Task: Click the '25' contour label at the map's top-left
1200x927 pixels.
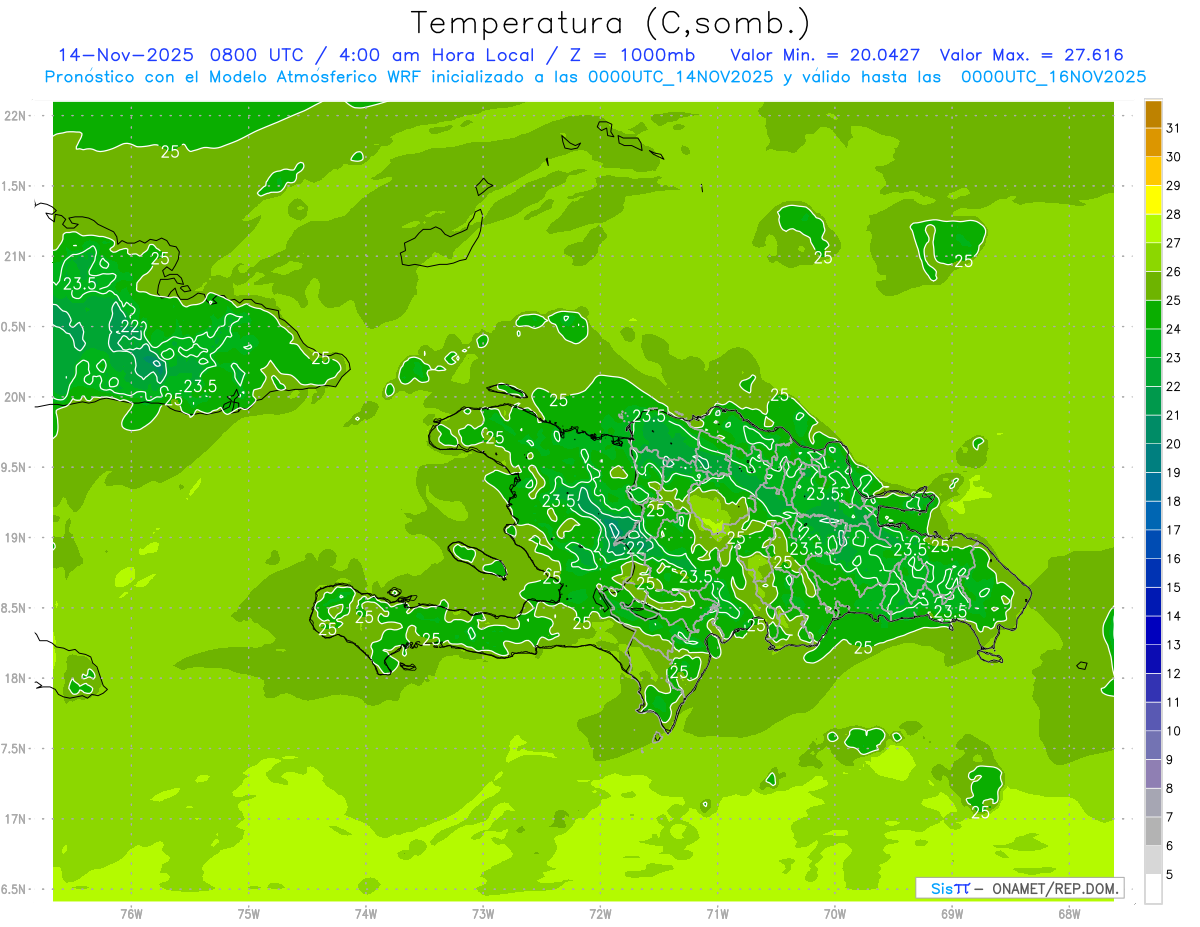Action: click(x=171, y=152)
